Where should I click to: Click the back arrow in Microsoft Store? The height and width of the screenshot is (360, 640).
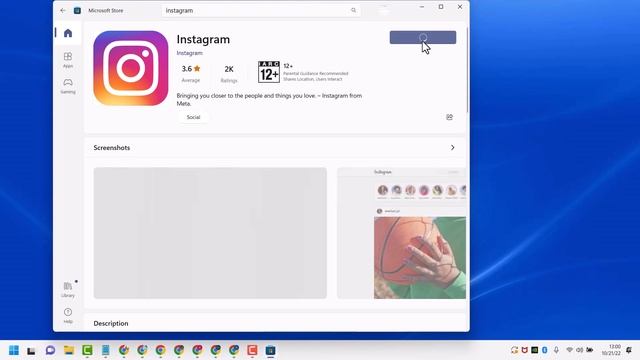[x=63, y=10]
